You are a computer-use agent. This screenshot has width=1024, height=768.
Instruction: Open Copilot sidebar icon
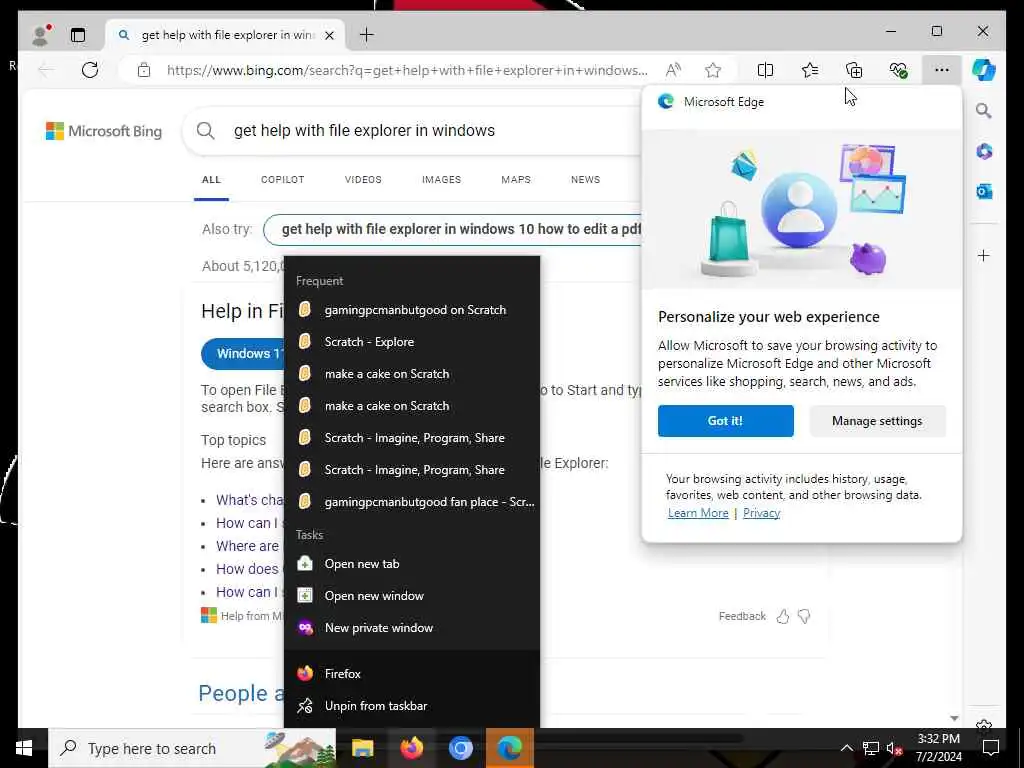coord(984,70)
